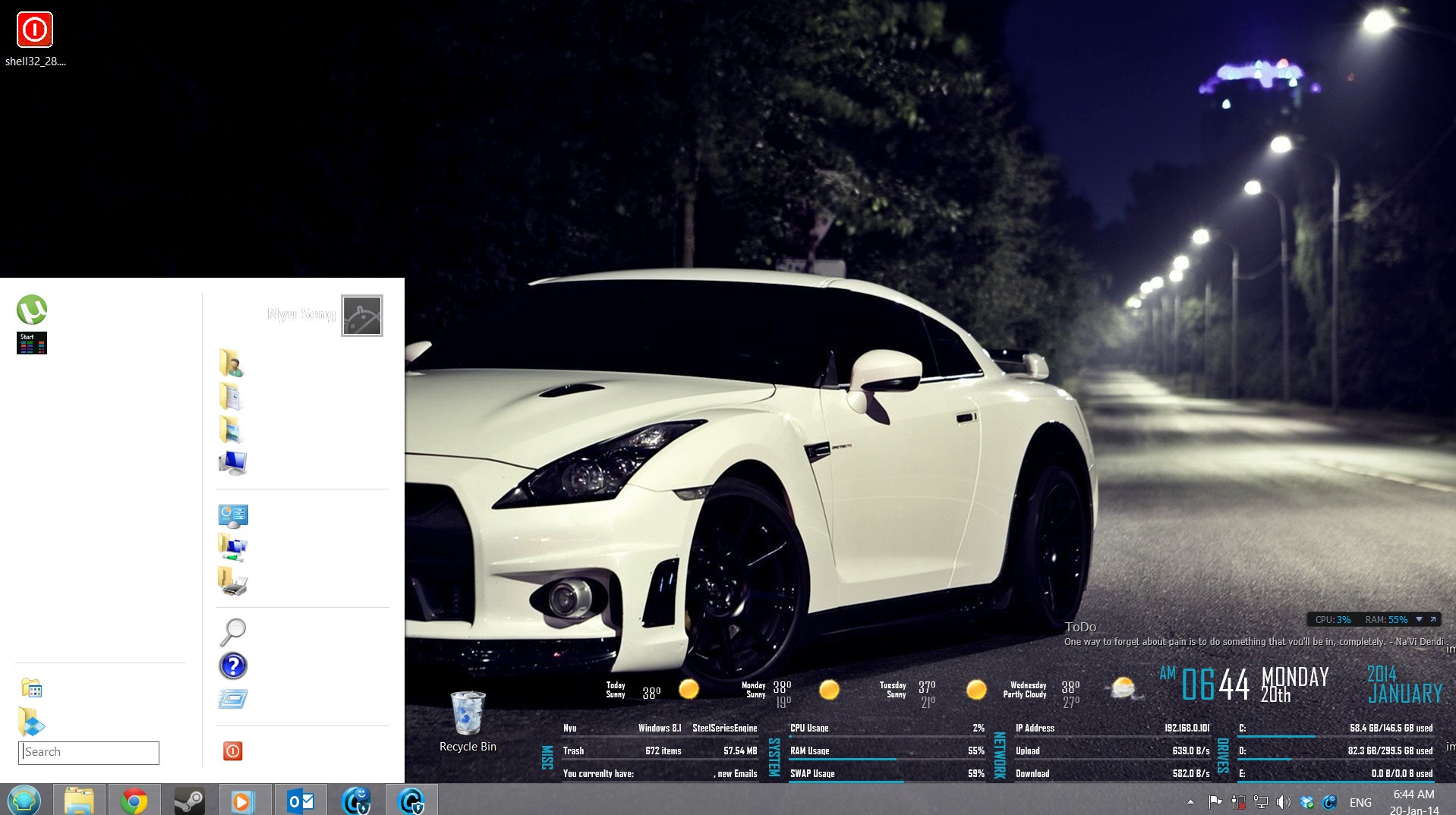Image resolution: width=1456 pixels, height=815 pixels.
Task: Expand the CPU/RAM widget dropdown arrow
Action: click(1419, 619)
